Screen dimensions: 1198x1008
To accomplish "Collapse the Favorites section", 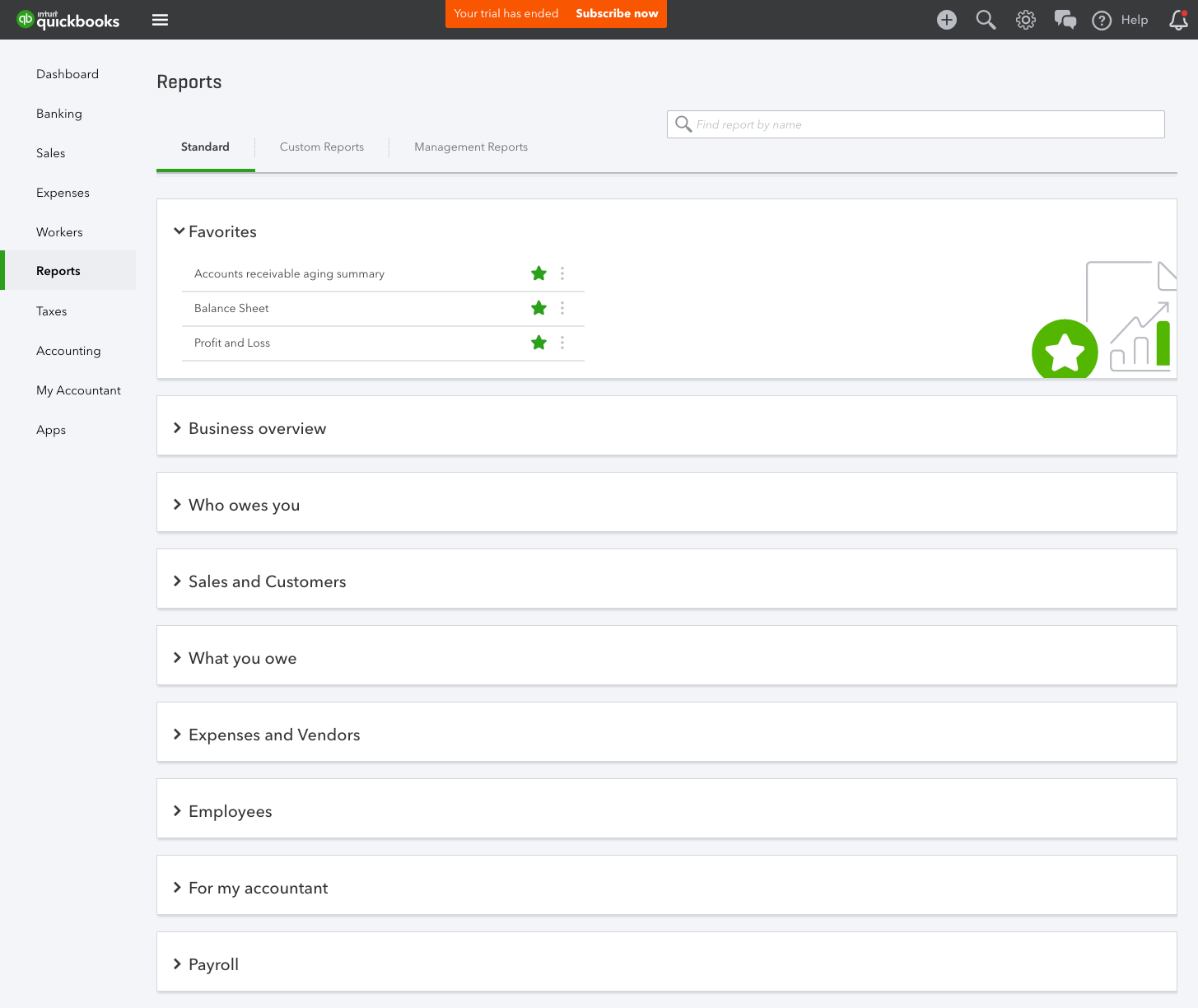I will coord(179,231).
